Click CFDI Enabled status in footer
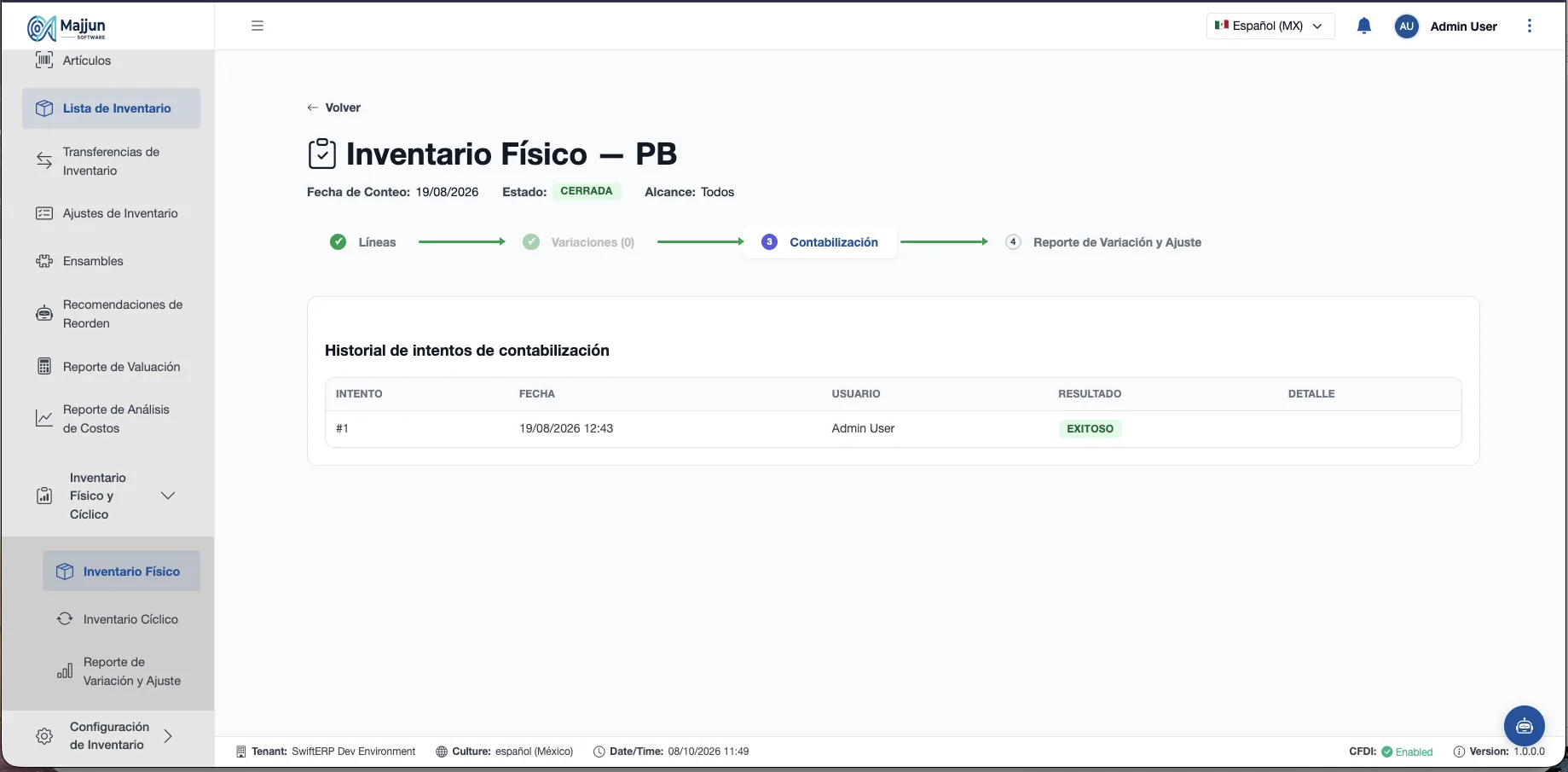The image size is (1568, 772). [1391, 752]
